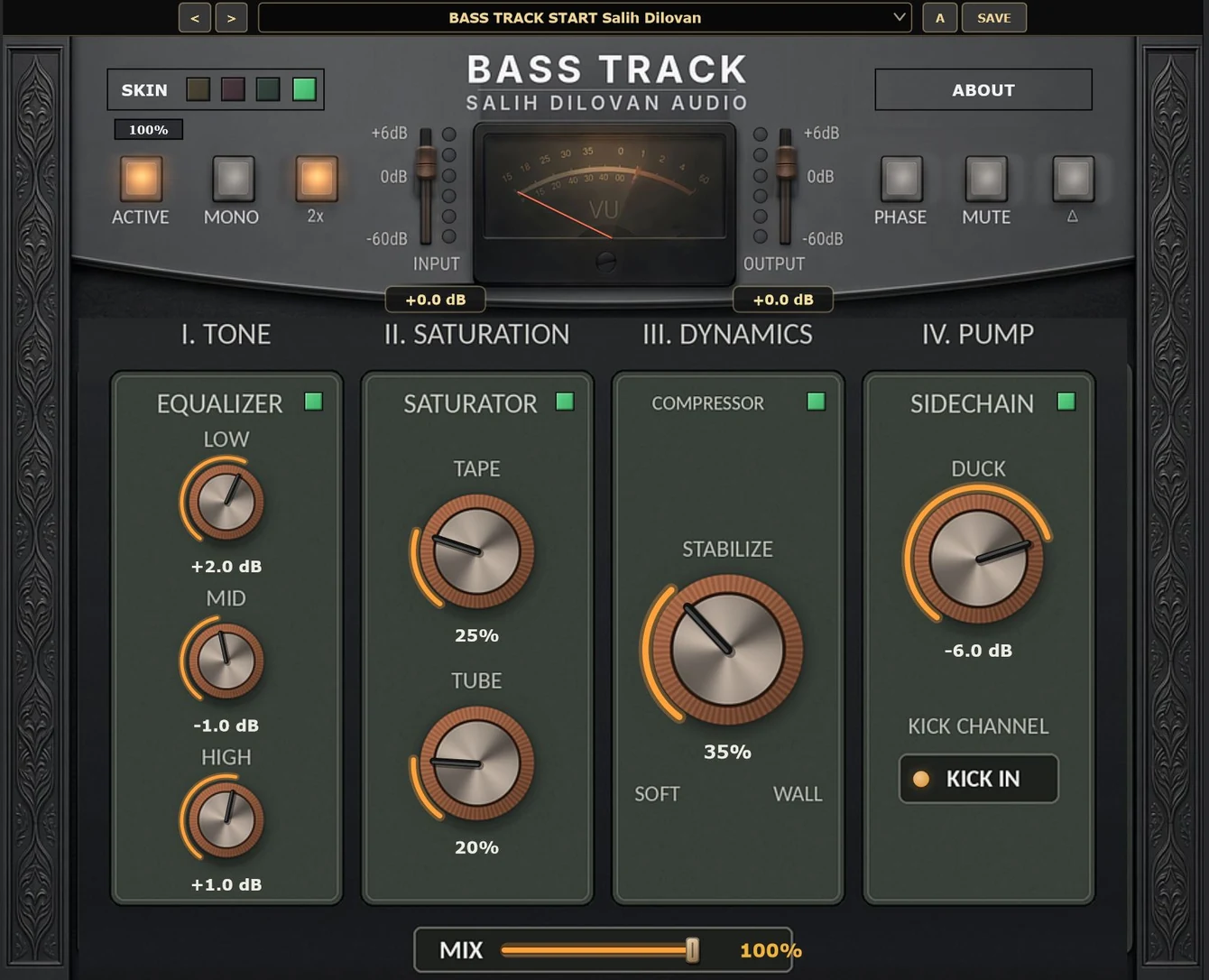Go to next preset with right arrow
1209x980 pixels.
click(231, 18)
